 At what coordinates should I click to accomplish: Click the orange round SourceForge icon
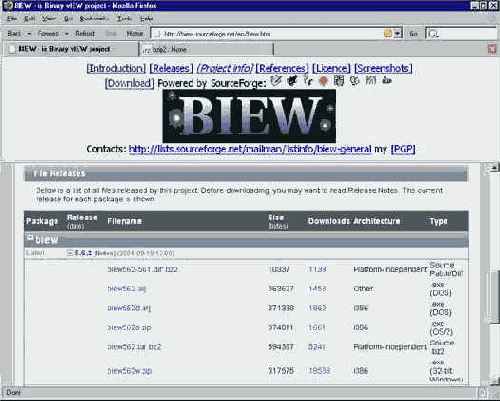[x=323, y=81]
